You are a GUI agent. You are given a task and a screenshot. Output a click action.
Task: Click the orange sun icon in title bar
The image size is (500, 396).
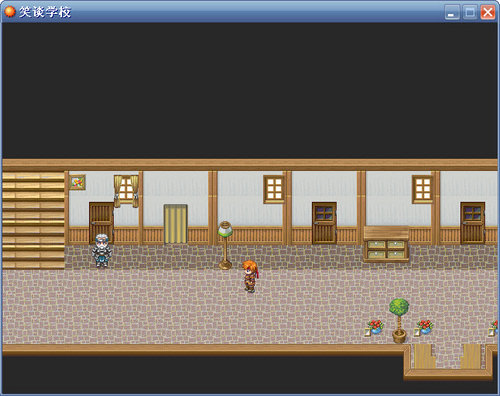(10, 12)
